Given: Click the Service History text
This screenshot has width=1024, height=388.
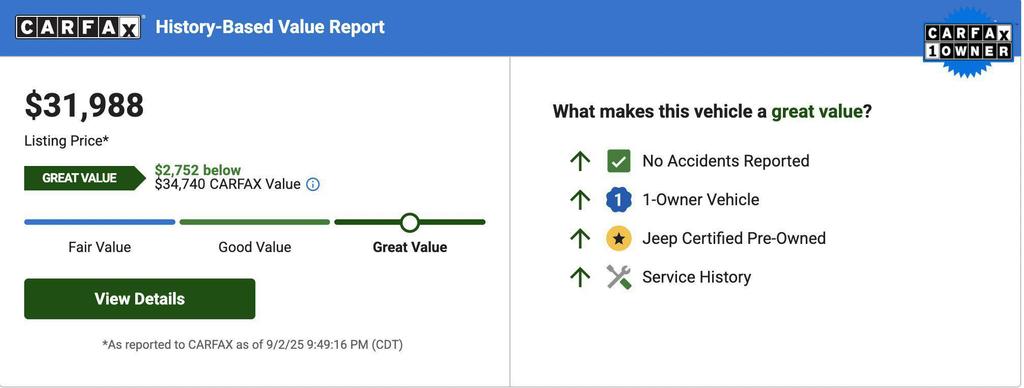Looking at the screenshot, I should point(697,277).
